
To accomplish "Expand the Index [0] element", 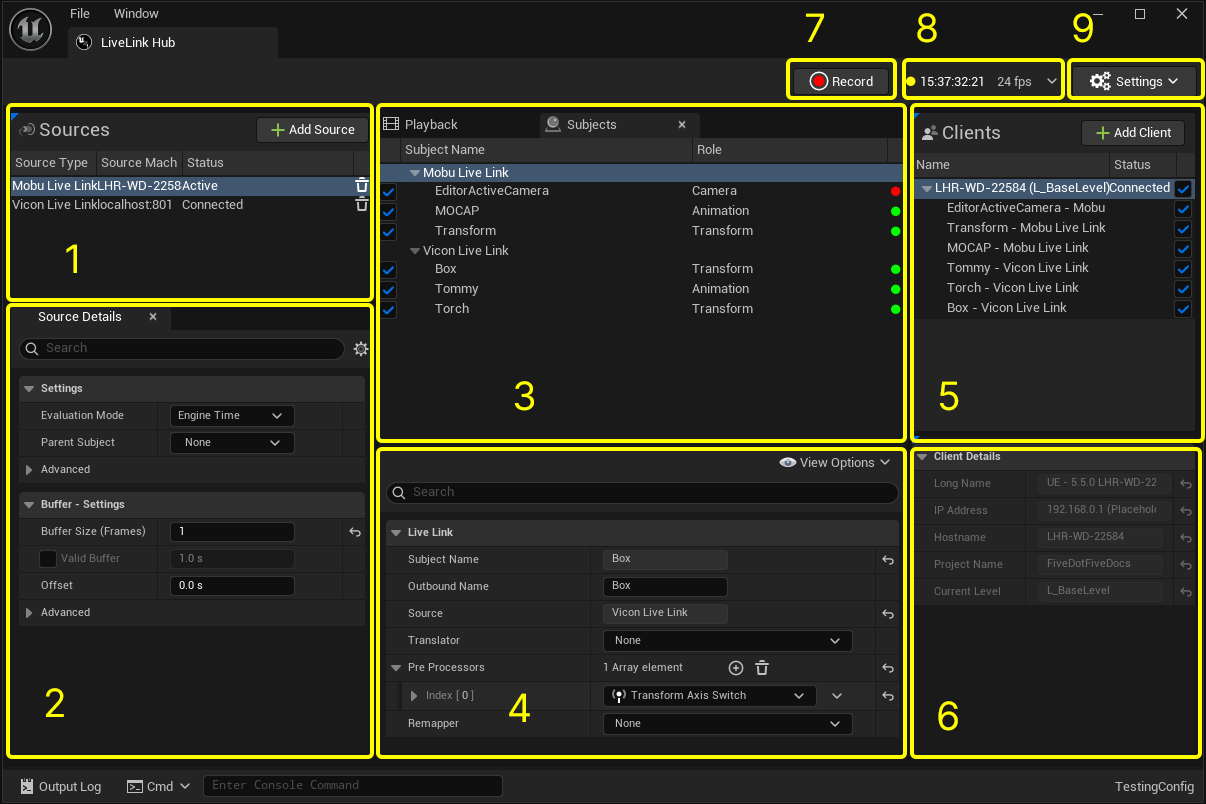I will pos(414,696).
